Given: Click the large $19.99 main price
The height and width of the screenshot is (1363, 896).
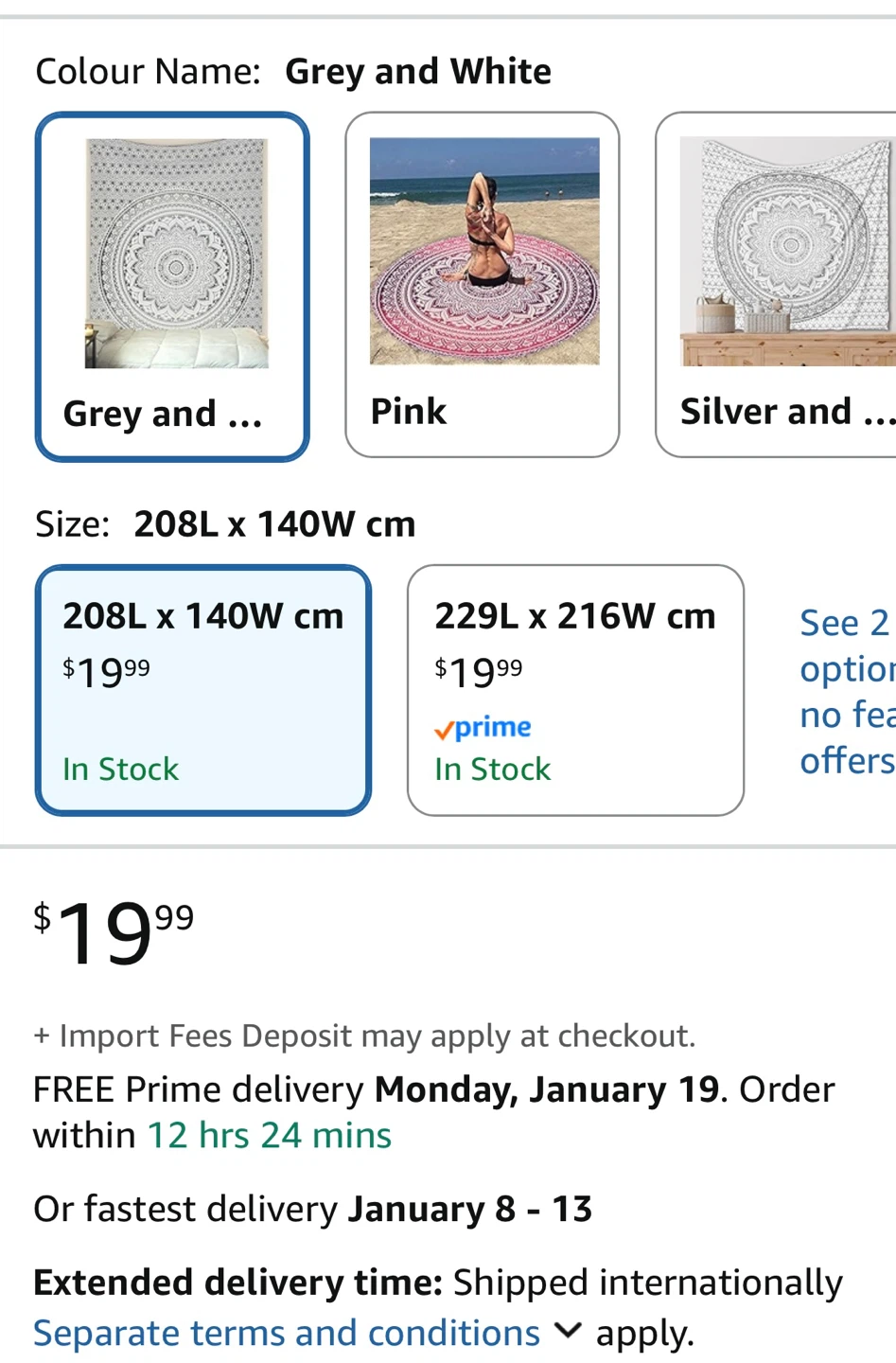Looking at the screenshot, I should pos(114,932).
